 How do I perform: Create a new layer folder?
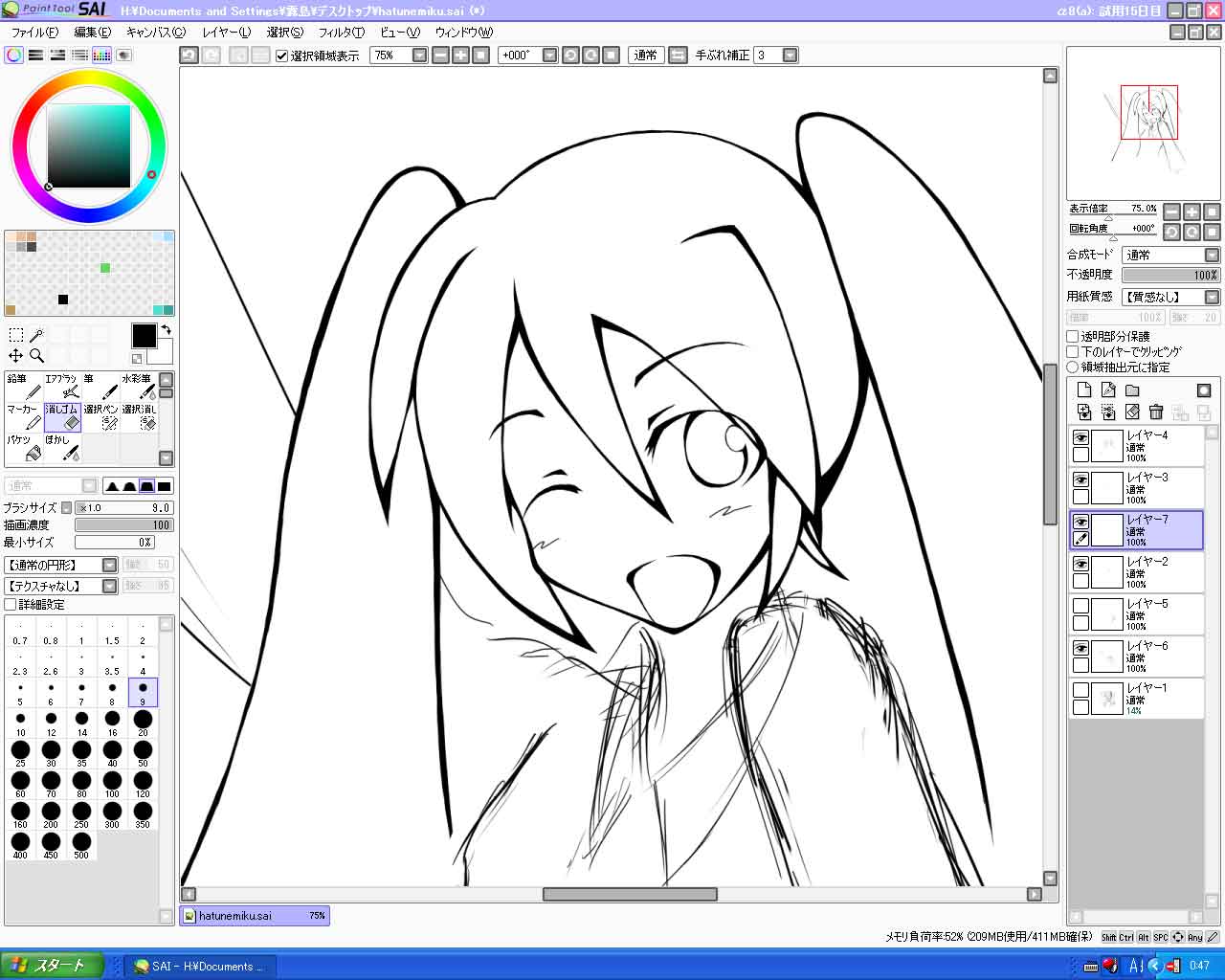point(1132,390)
